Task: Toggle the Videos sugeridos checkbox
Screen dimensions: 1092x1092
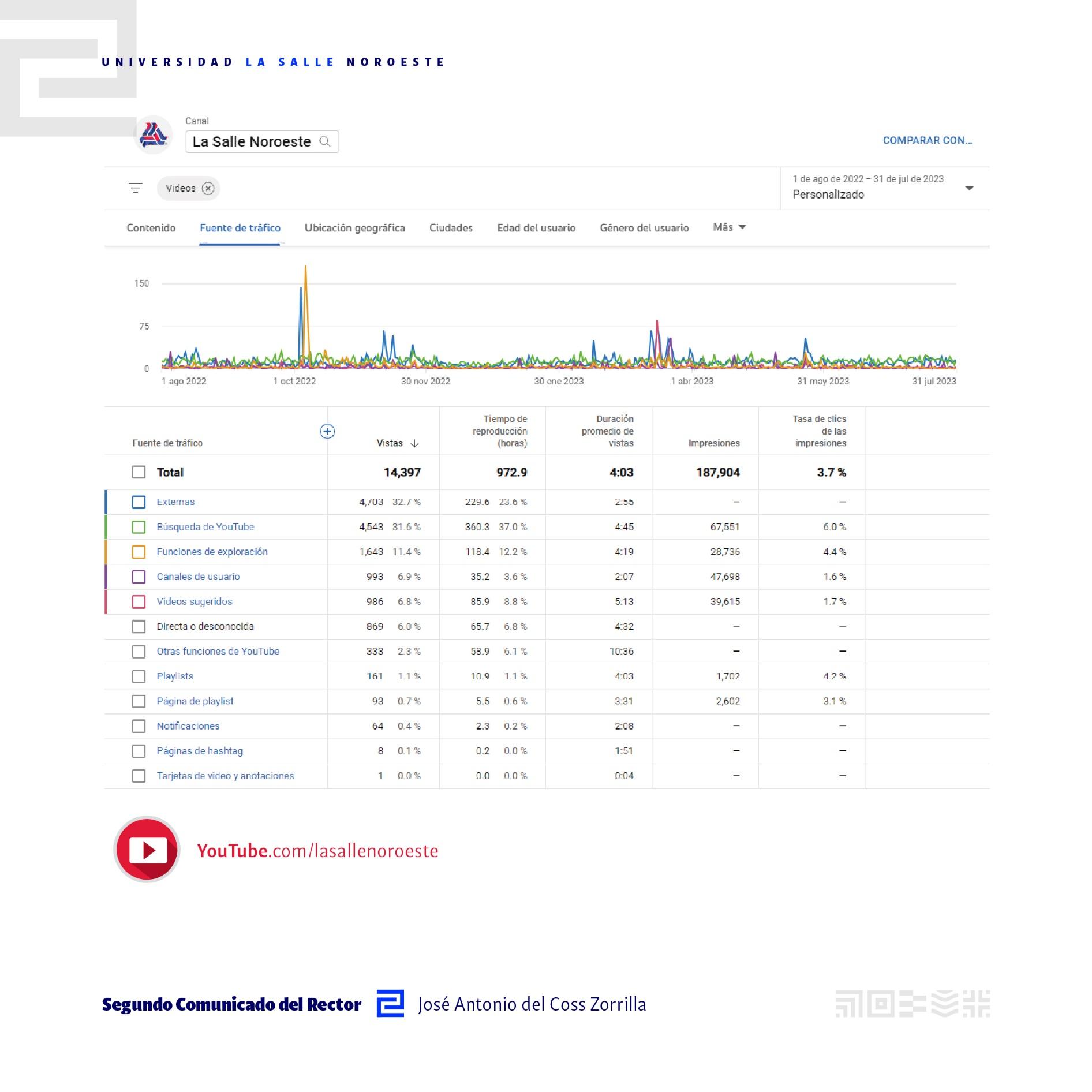Action: pyautogui.click(x=139, y=601)
